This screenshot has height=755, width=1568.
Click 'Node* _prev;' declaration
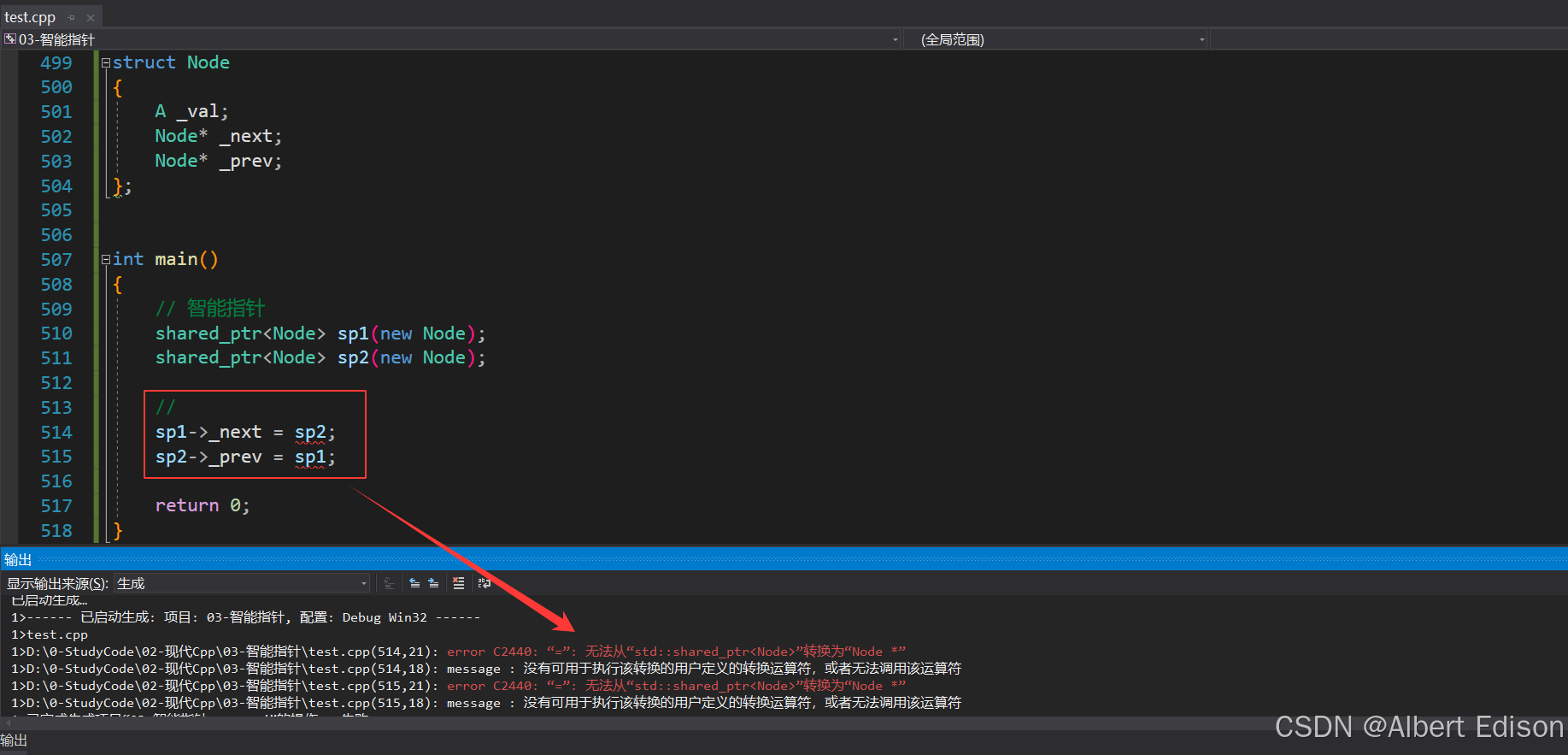218,161
